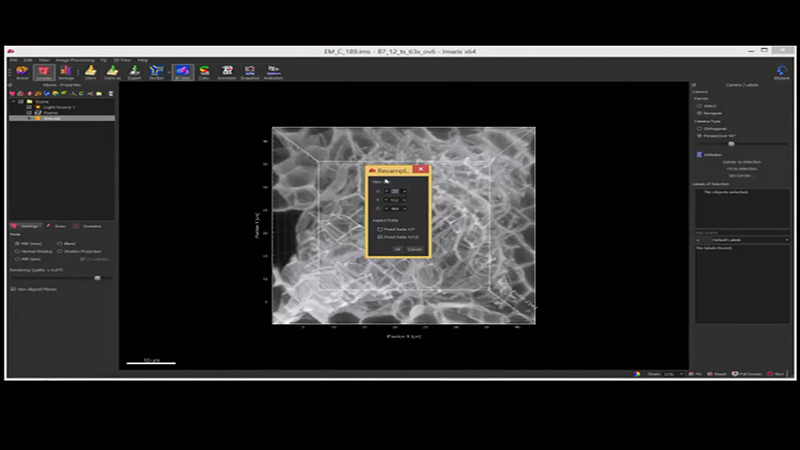Click the X size input field in Resample
800x450 pixels.
(395, 191)
